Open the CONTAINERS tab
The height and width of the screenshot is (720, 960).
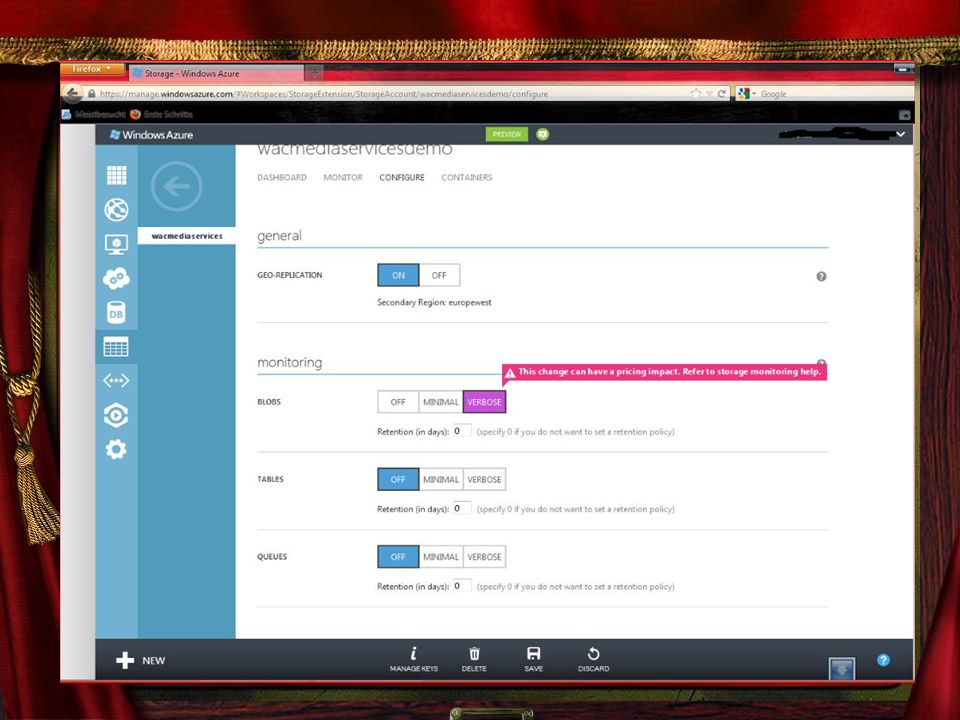click(x=467, y=178)
